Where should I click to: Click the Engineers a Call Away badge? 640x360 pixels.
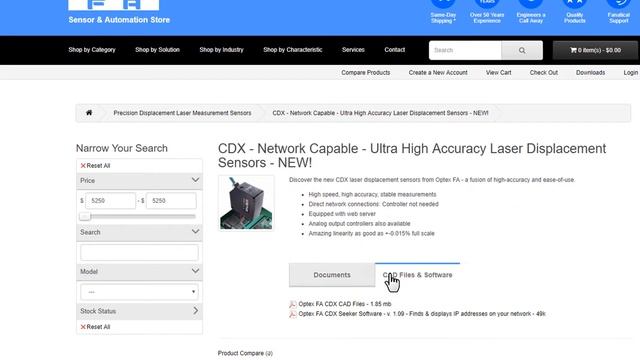tap(531, 12)
